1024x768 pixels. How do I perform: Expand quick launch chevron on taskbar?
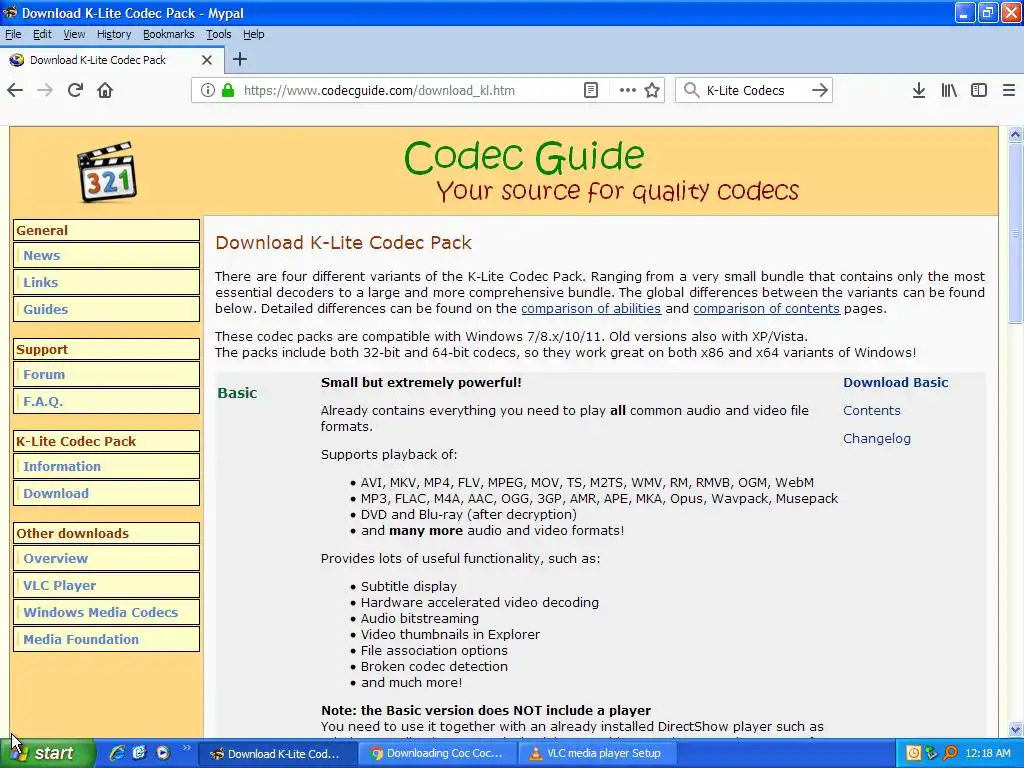[186, 748]
